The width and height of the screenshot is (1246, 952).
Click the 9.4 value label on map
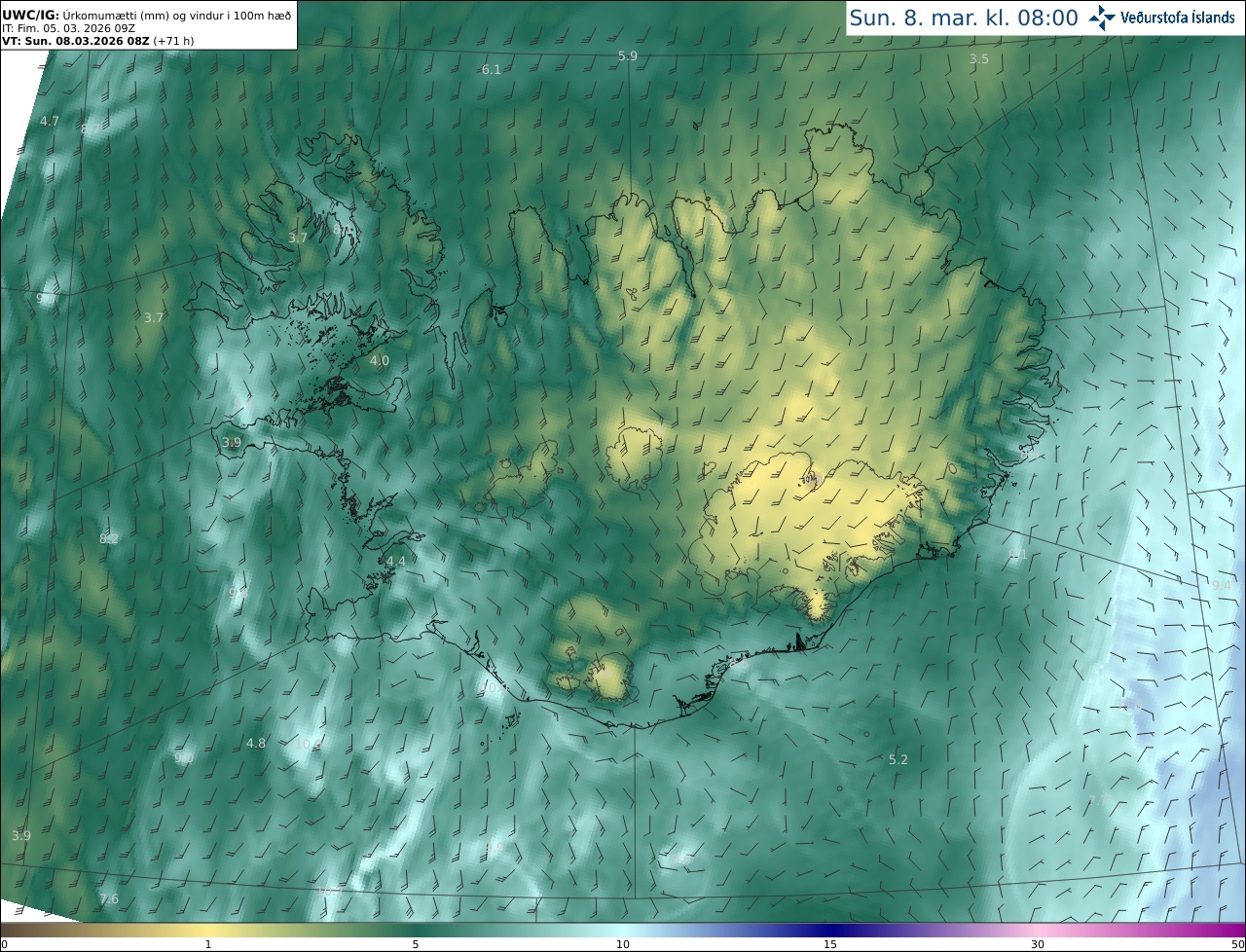point(1222,585)
